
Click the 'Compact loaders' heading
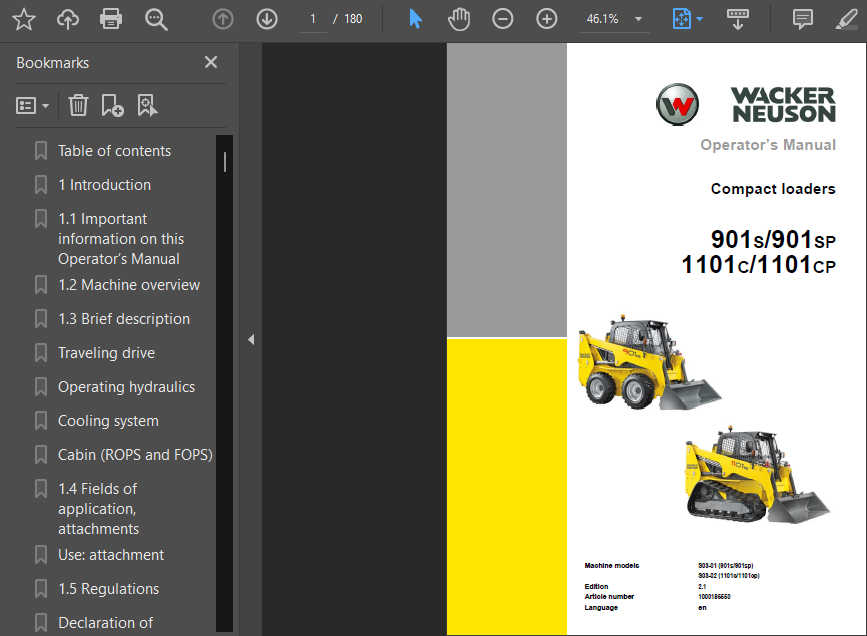[773, 189]
